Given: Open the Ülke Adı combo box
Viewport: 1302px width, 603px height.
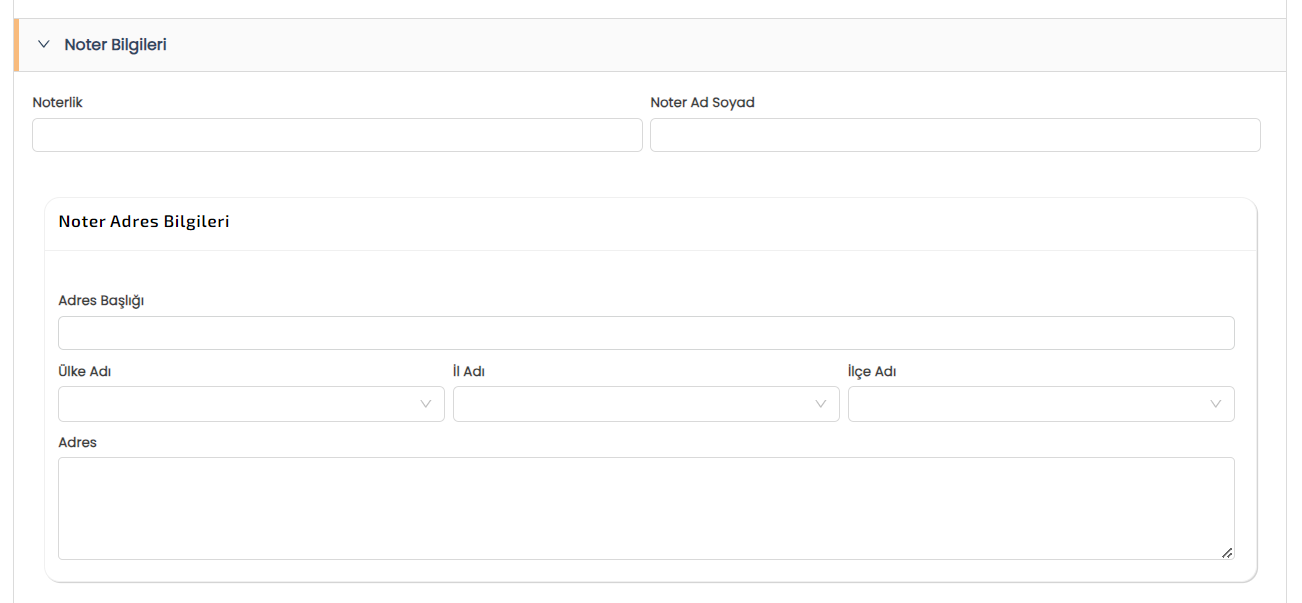Looking at the screenshot, I should pos(240,404).
